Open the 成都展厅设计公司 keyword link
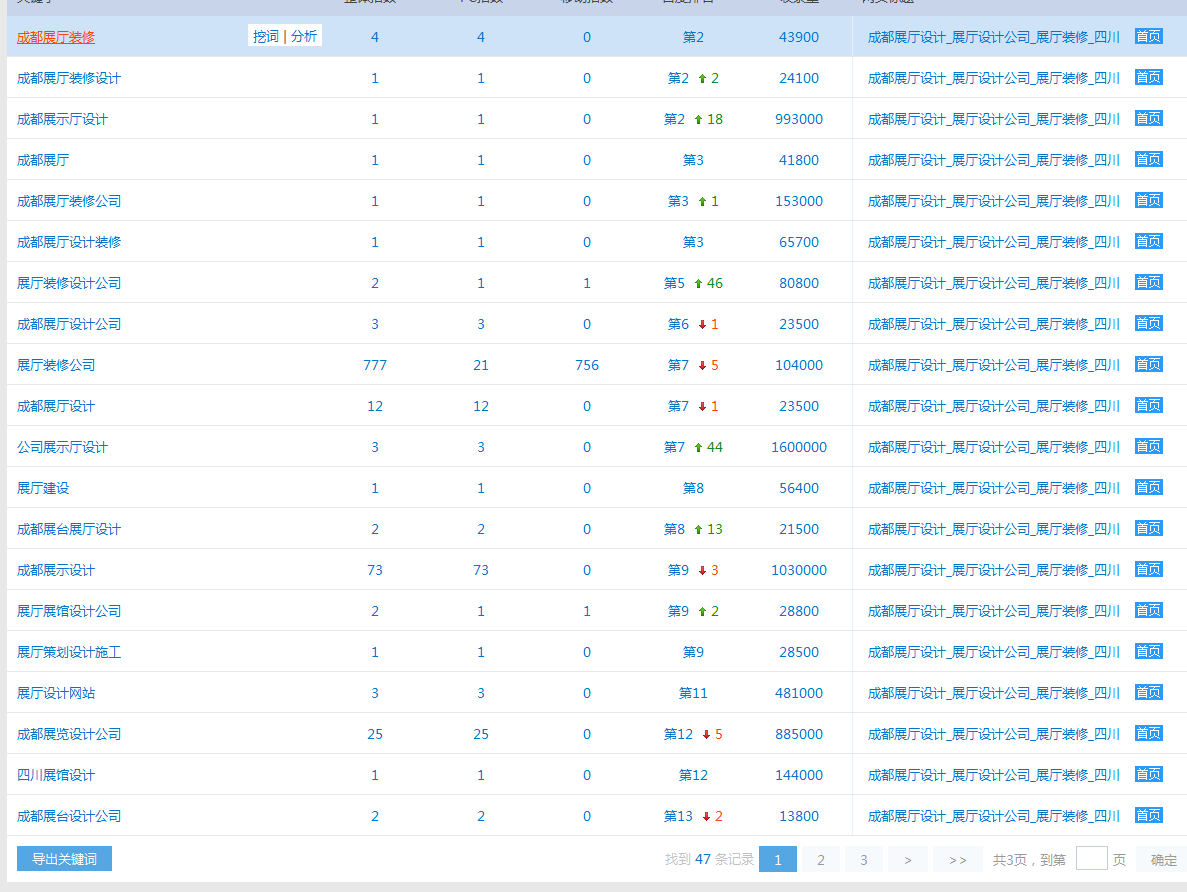 (x=69, y=323)
